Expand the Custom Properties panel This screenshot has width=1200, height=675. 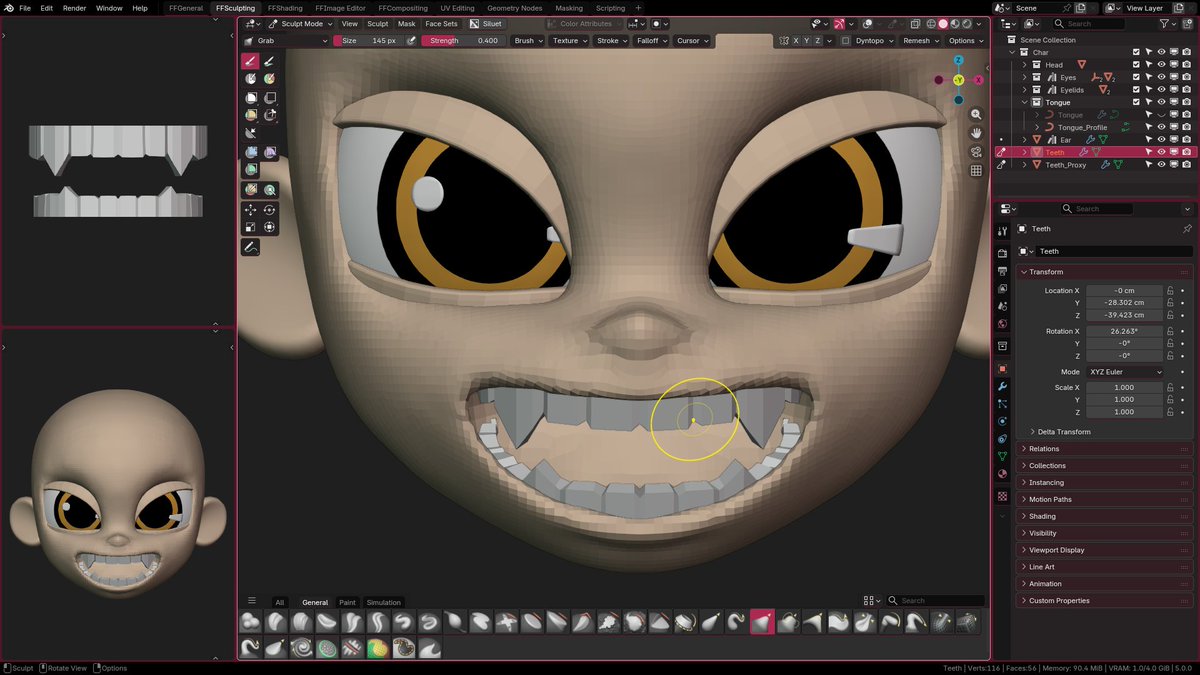pyautogui.click(x=1059, y=601)
